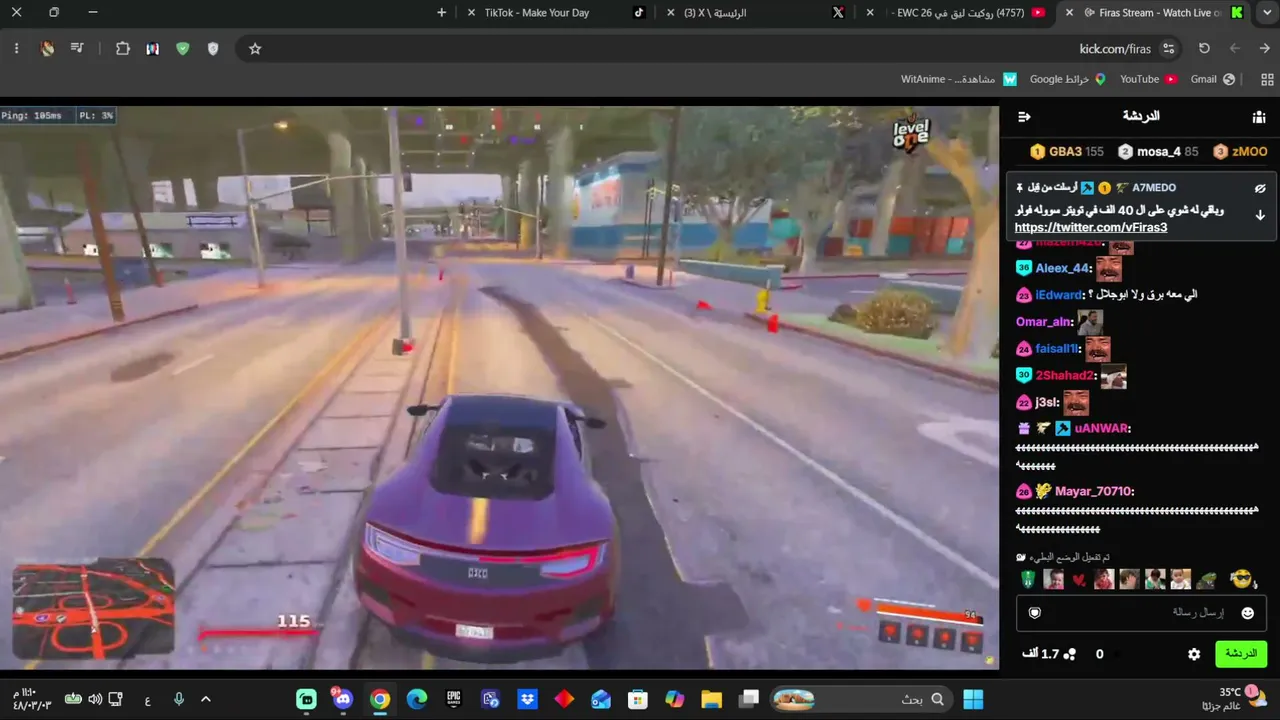This screenshot has width=1280, height=720.
Task: Hide the pinned message by A7MEDO
Action: coord(1260,188)
